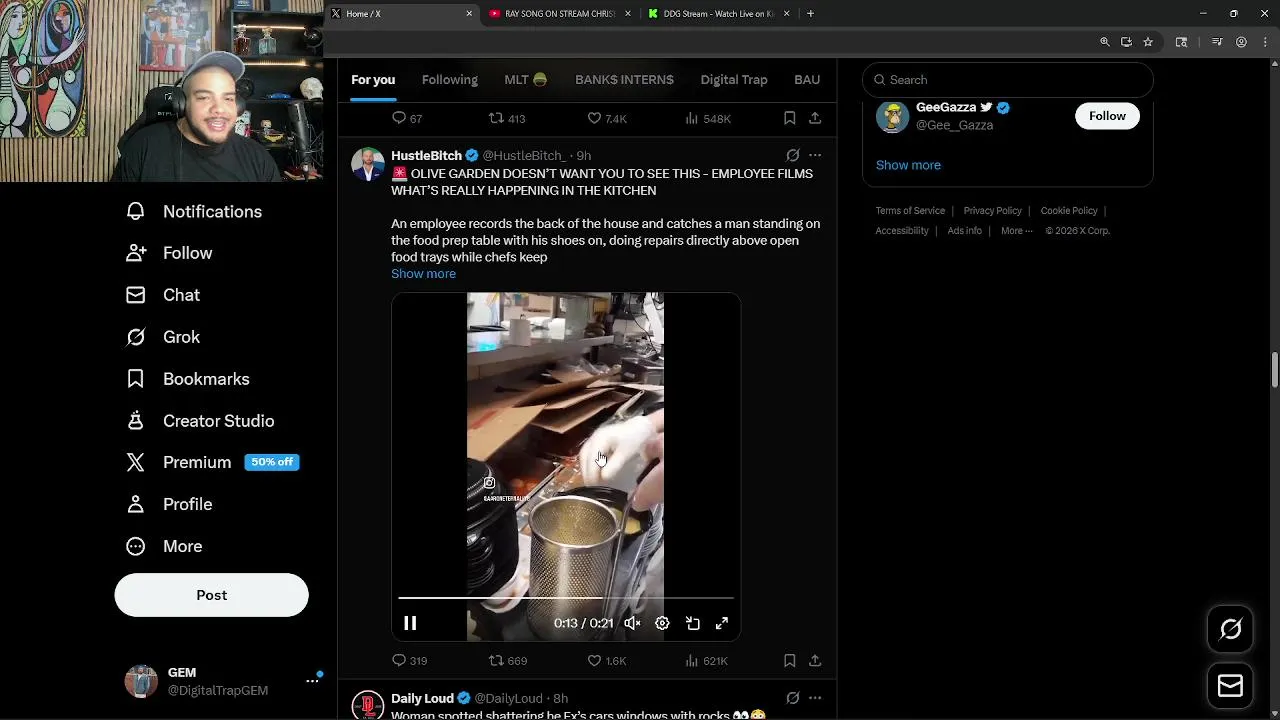Screen dimensions: 1280x720
Task: Like the HustleBitch post with 1.6K likes
Action: (606, 660)
